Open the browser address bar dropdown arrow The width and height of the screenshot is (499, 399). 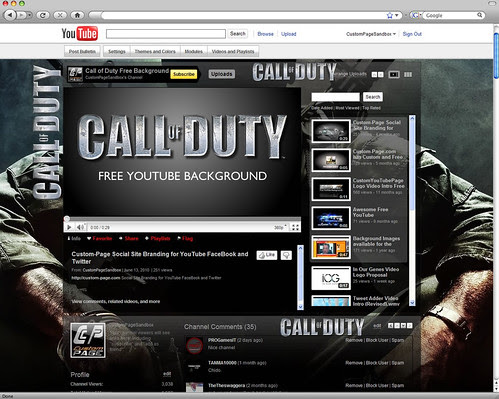397,15
